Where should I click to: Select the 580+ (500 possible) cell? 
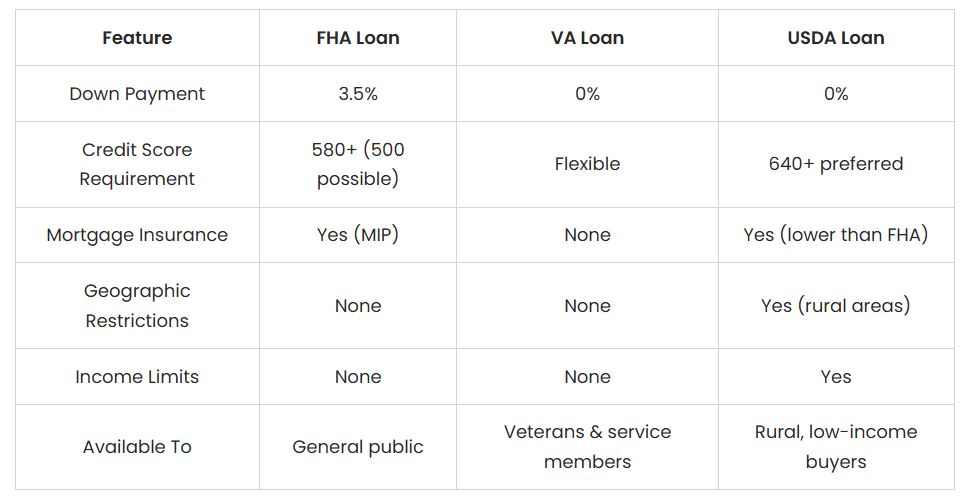(x=358, y=164)
